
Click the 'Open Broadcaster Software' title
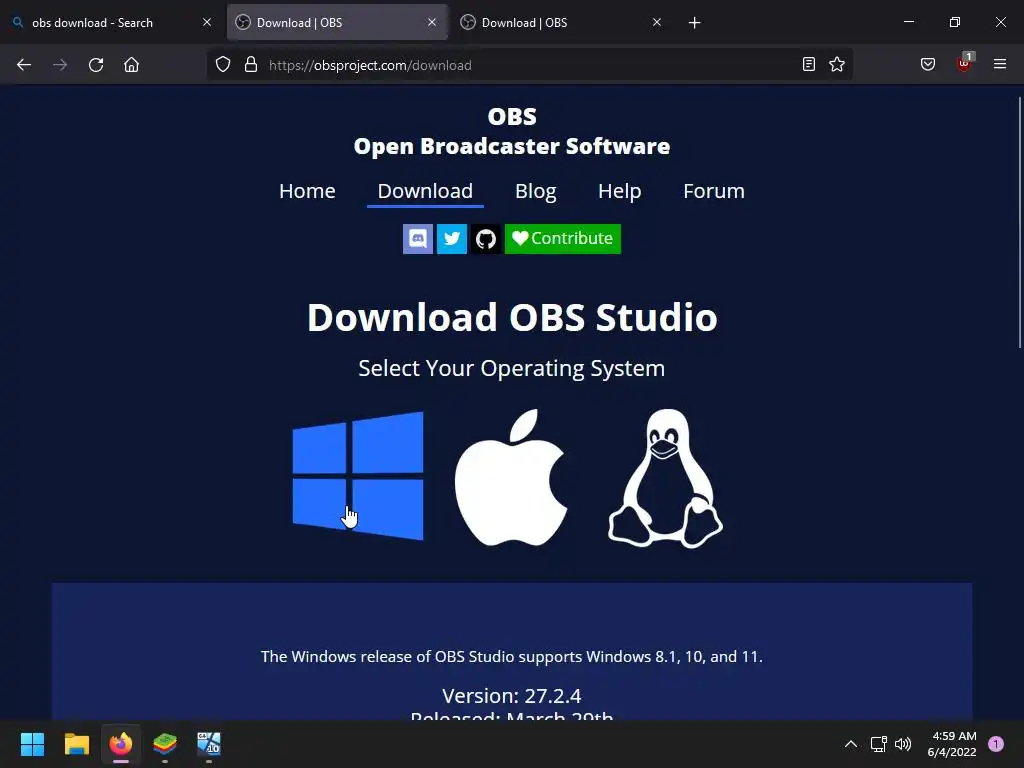(512, 146)
